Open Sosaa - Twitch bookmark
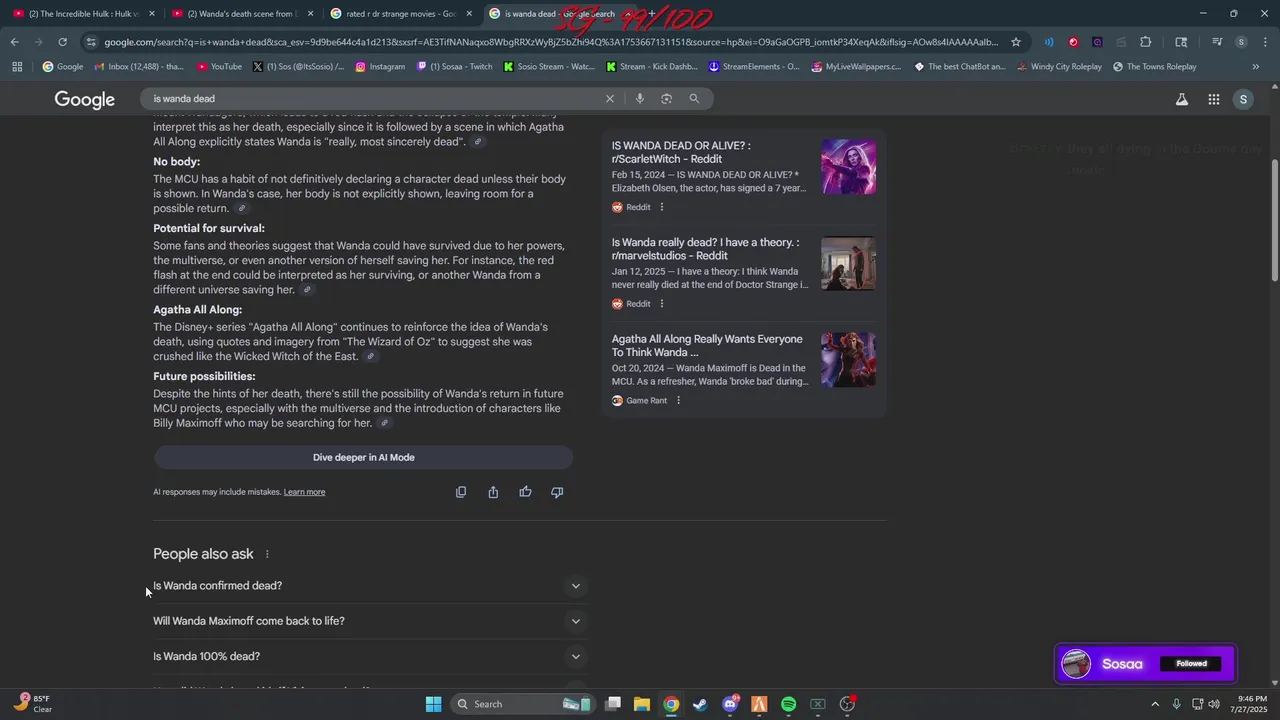The width and height of the screenshot is (1280, 720). (454, 67)
